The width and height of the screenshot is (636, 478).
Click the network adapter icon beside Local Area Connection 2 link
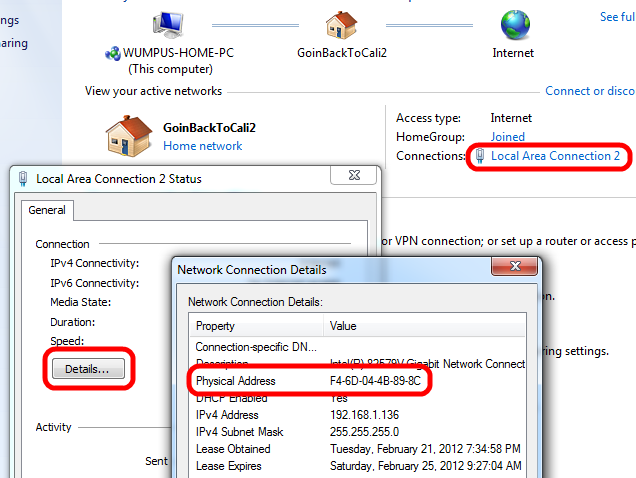(x=480, y=156)
